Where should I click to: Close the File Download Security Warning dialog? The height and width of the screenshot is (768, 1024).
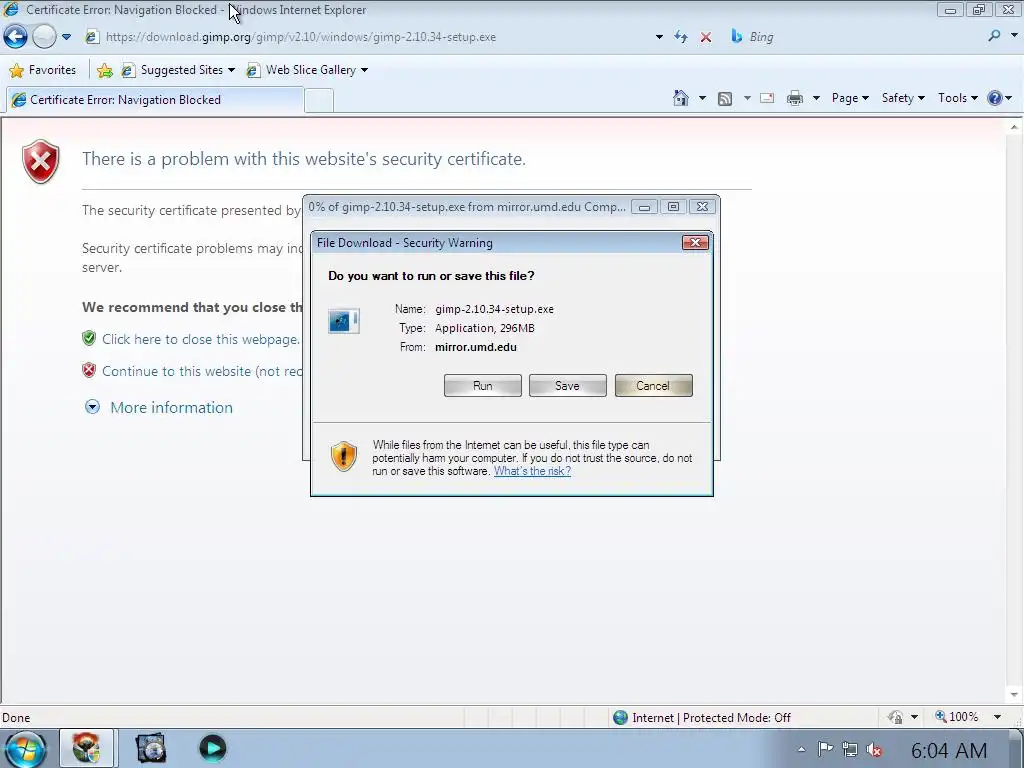click(x=696, y=243)
